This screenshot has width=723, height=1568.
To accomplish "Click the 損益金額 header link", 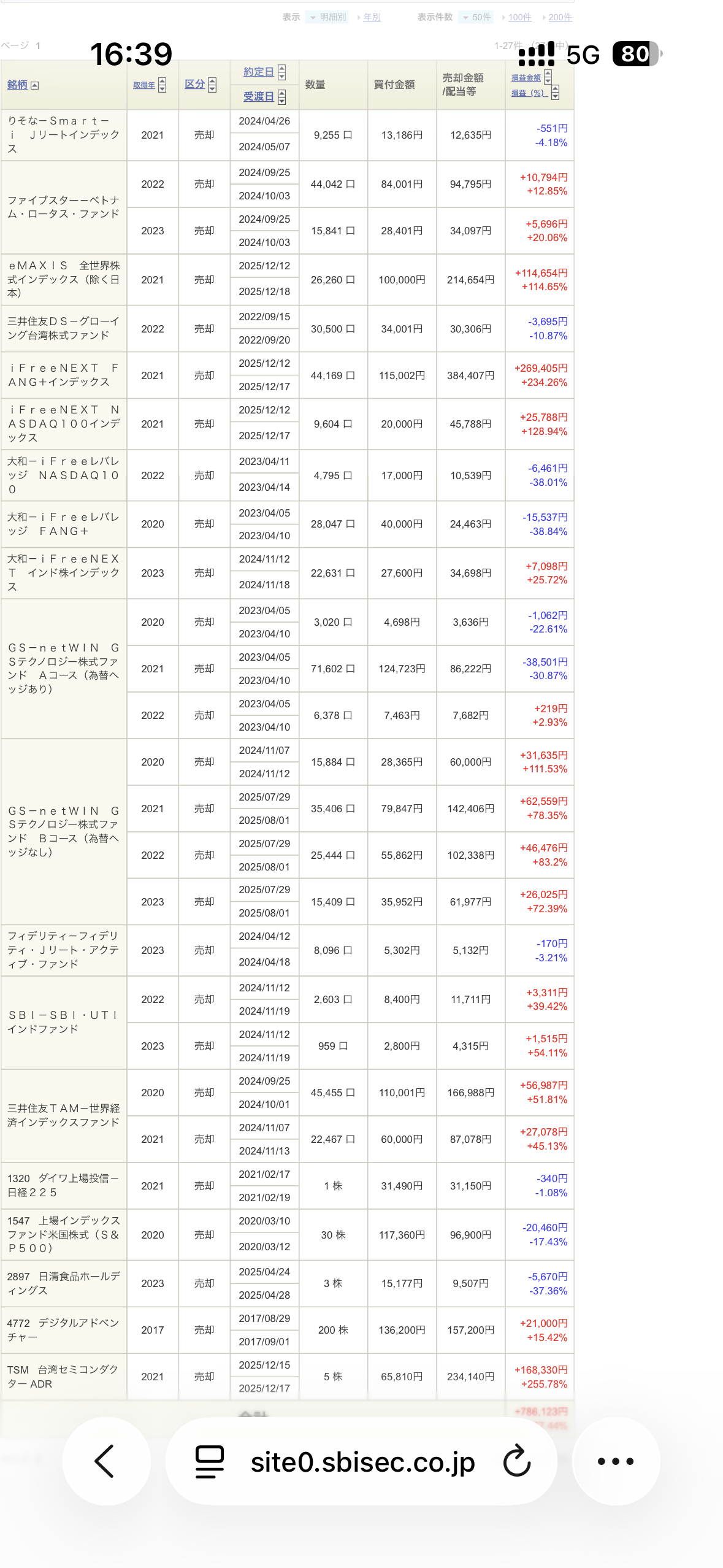I will [526, 77].
